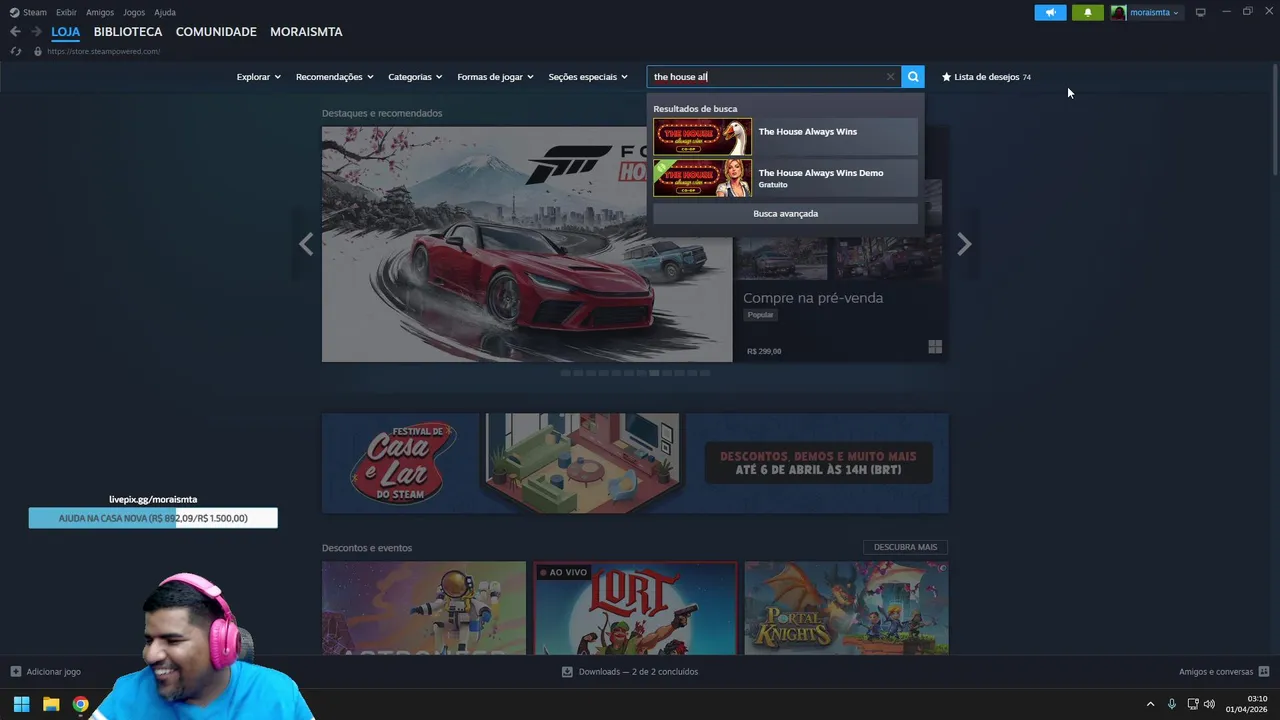Clear the search field with the X
Screen dimensions: 1280x720
coord(890,77)
